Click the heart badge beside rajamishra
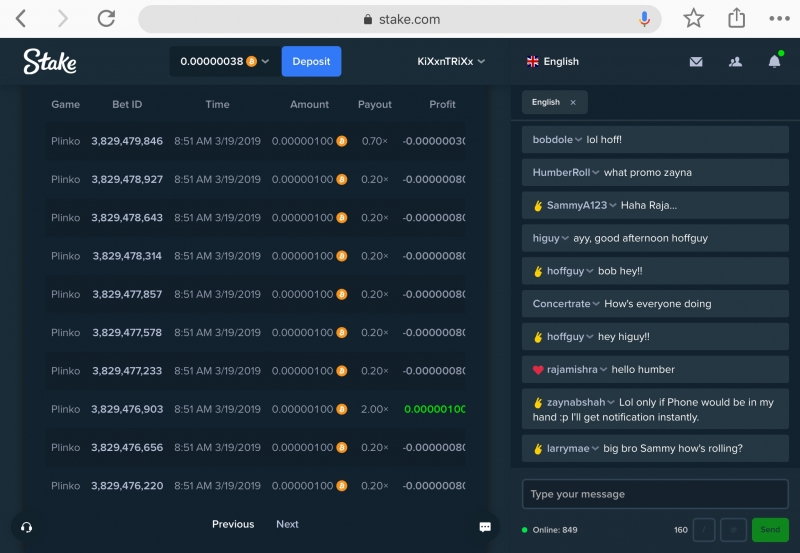Viewport: 800px width, 553px height. pos(538,370)
